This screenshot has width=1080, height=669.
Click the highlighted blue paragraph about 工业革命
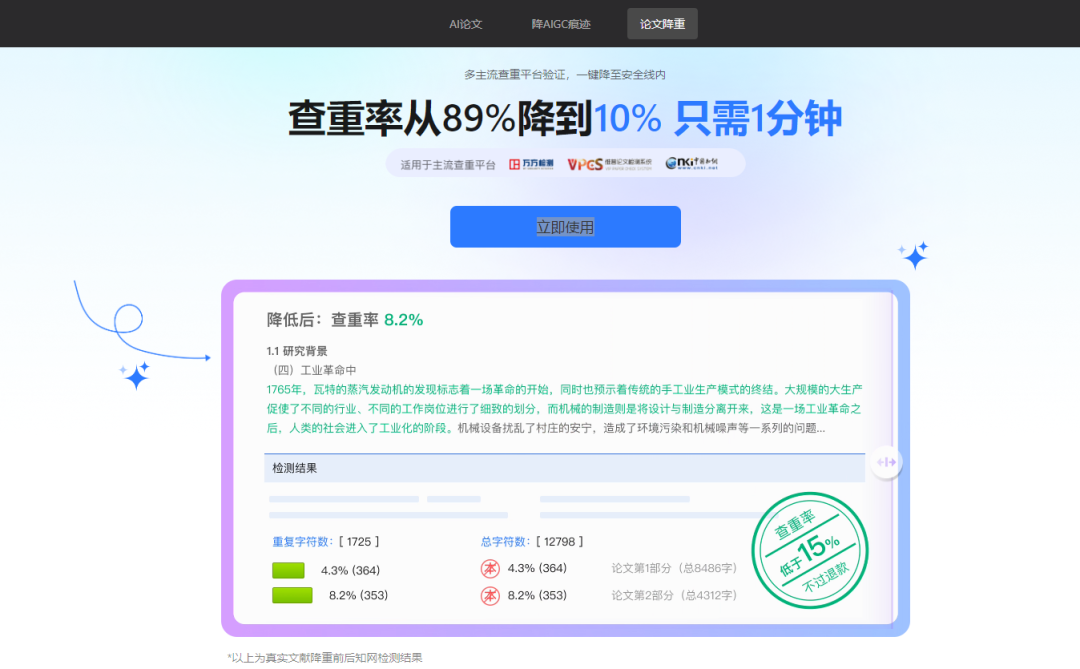click(565, 407)
